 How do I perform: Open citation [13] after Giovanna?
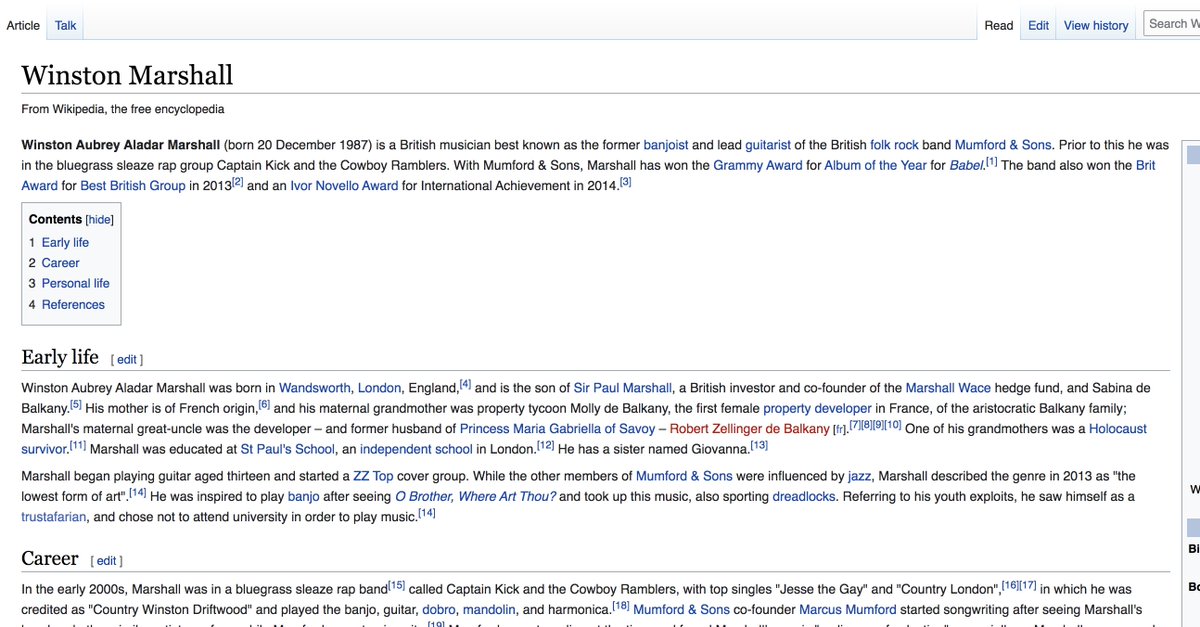click(x=759, y=446)
